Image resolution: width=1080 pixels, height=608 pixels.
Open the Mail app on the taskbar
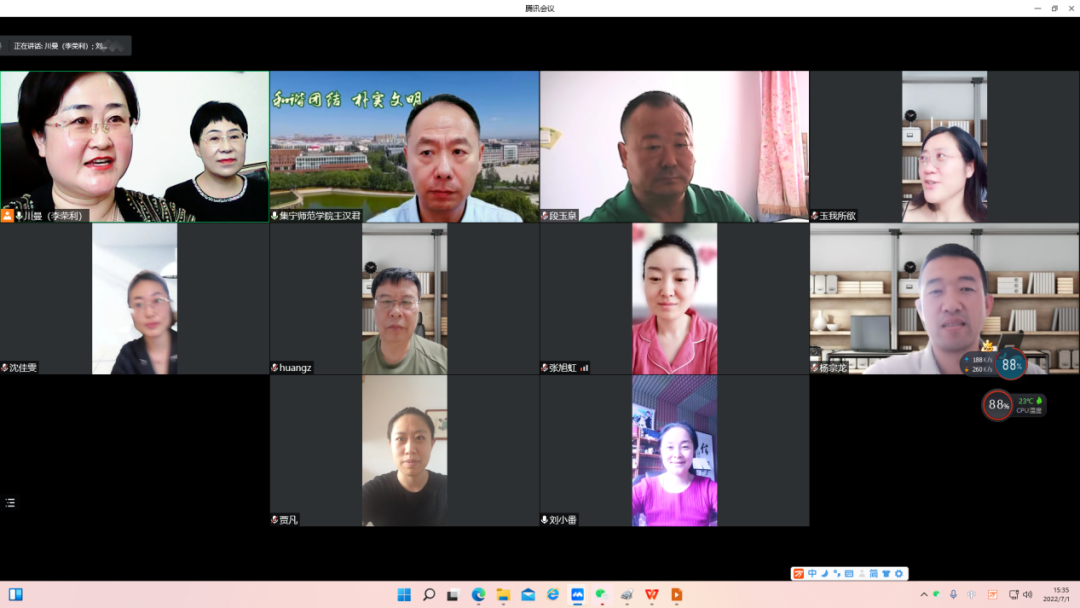528,595
